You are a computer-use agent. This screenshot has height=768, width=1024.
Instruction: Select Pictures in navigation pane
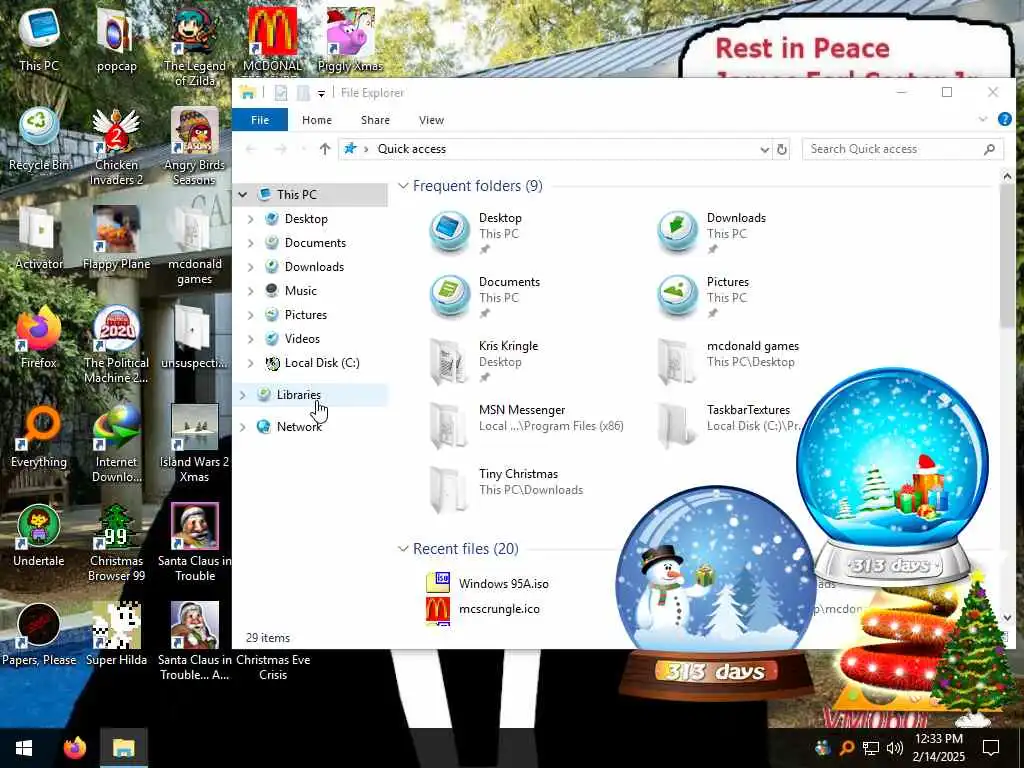point(305,315)
